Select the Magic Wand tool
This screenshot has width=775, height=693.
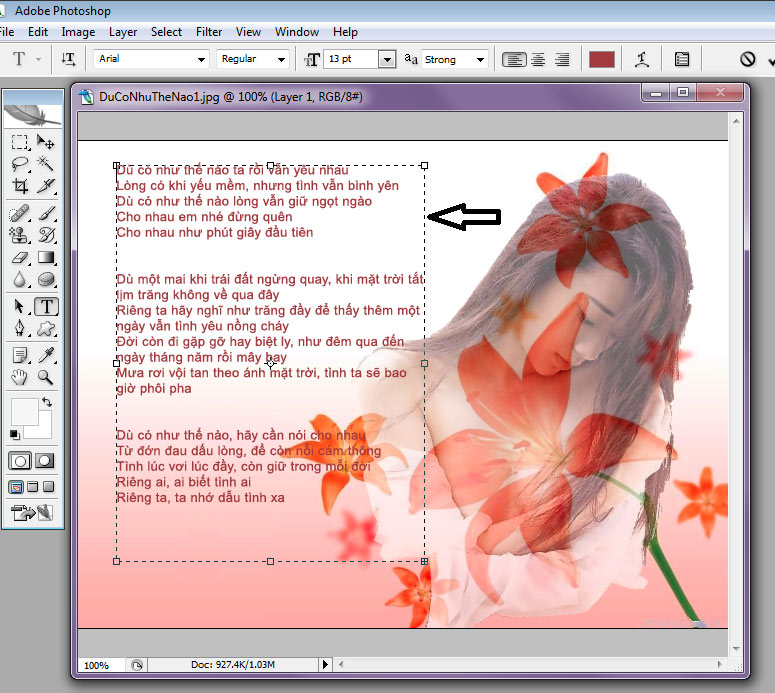click(x=46, y=163)
